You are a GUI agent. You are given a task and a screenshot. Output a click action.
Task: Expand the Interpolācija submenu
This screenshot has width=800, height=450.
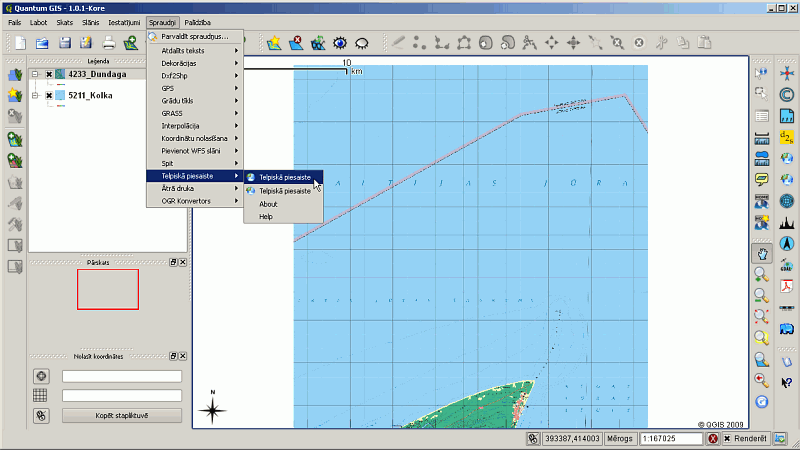(x=195, y=126)
